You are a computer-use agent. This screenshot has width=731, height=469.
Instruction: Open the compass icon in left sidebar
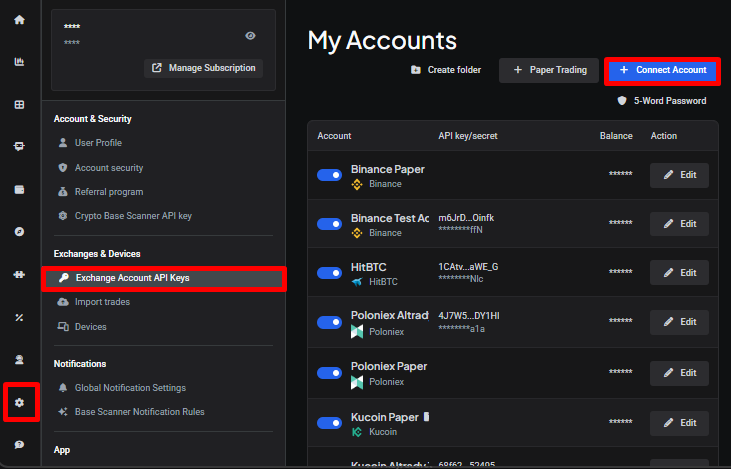[19, 232]
